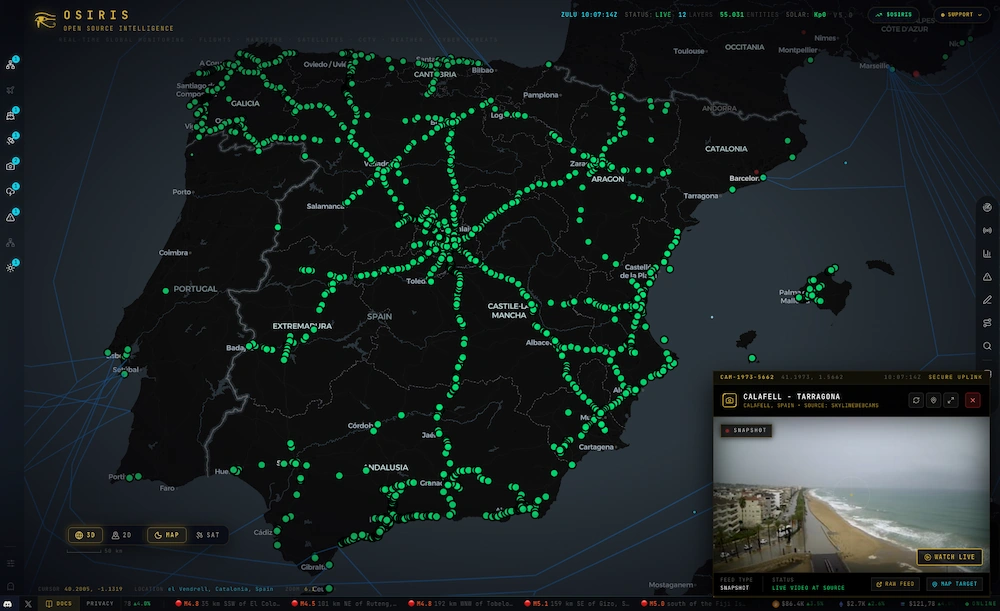Open the Support dropdown at top right
The height and width of the screenshot is (611, 1000).
click(962, 14)
